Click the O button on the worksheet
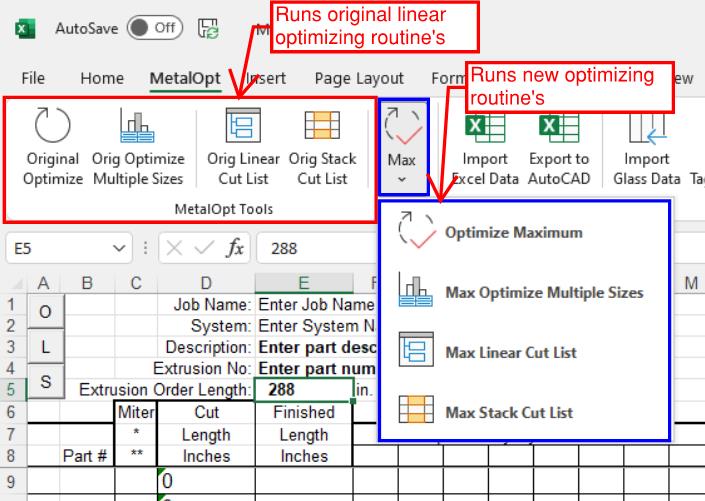This screenshot has width=705, height=501. [45, 312]
